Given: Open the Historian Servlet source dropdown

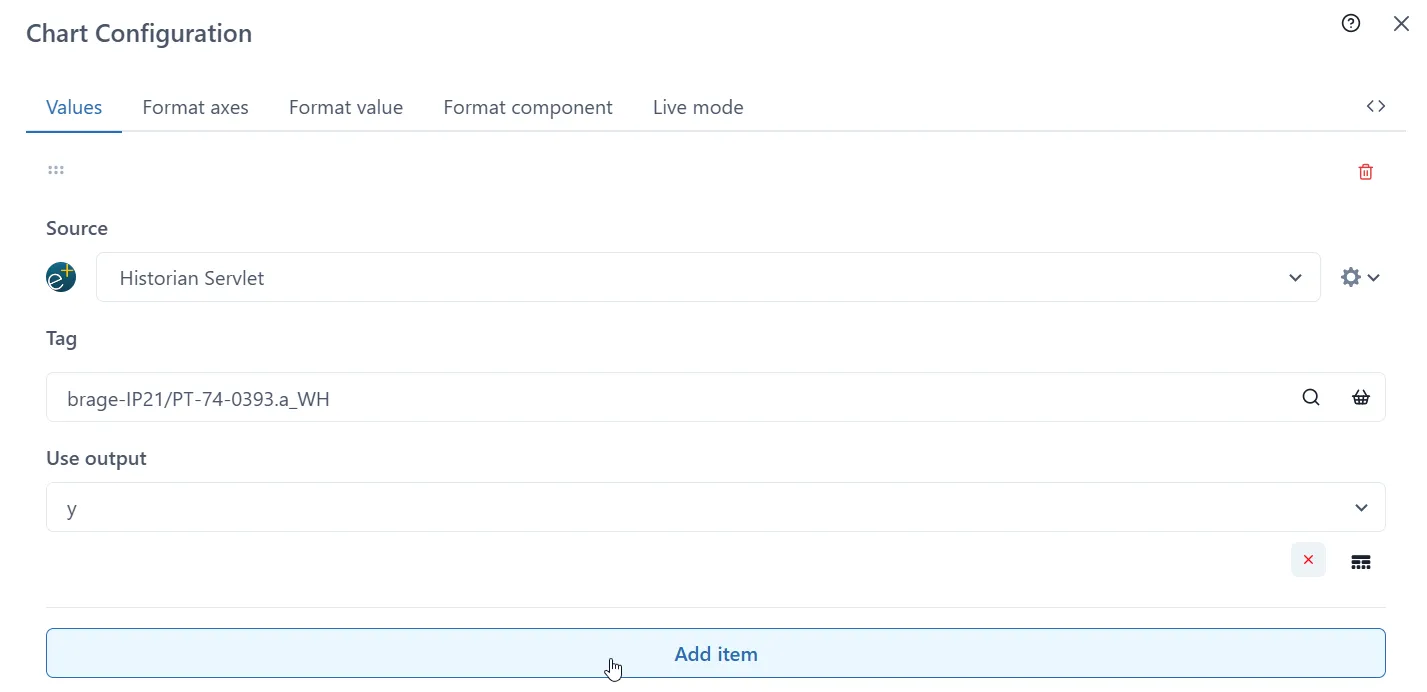Looking at the screenshot, I should click(1295, 277).
